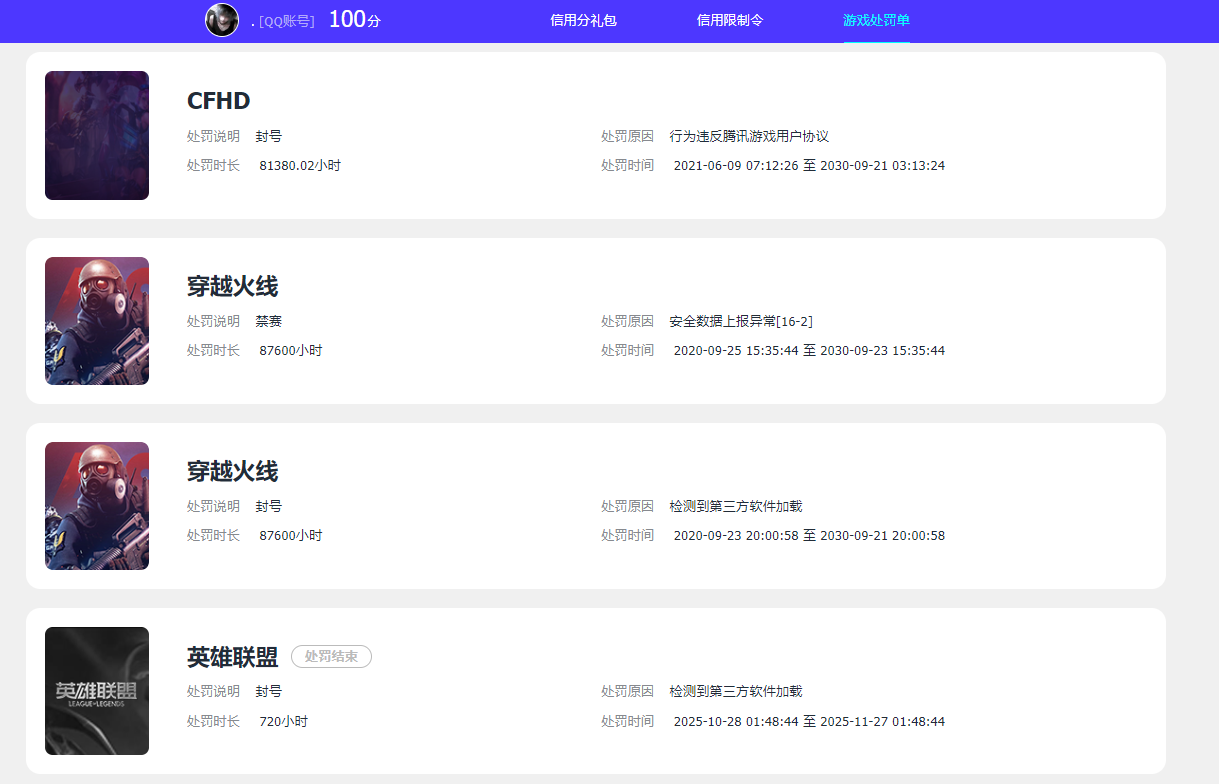Click the 英雄联盟 game title

click(x=232, y=657)
